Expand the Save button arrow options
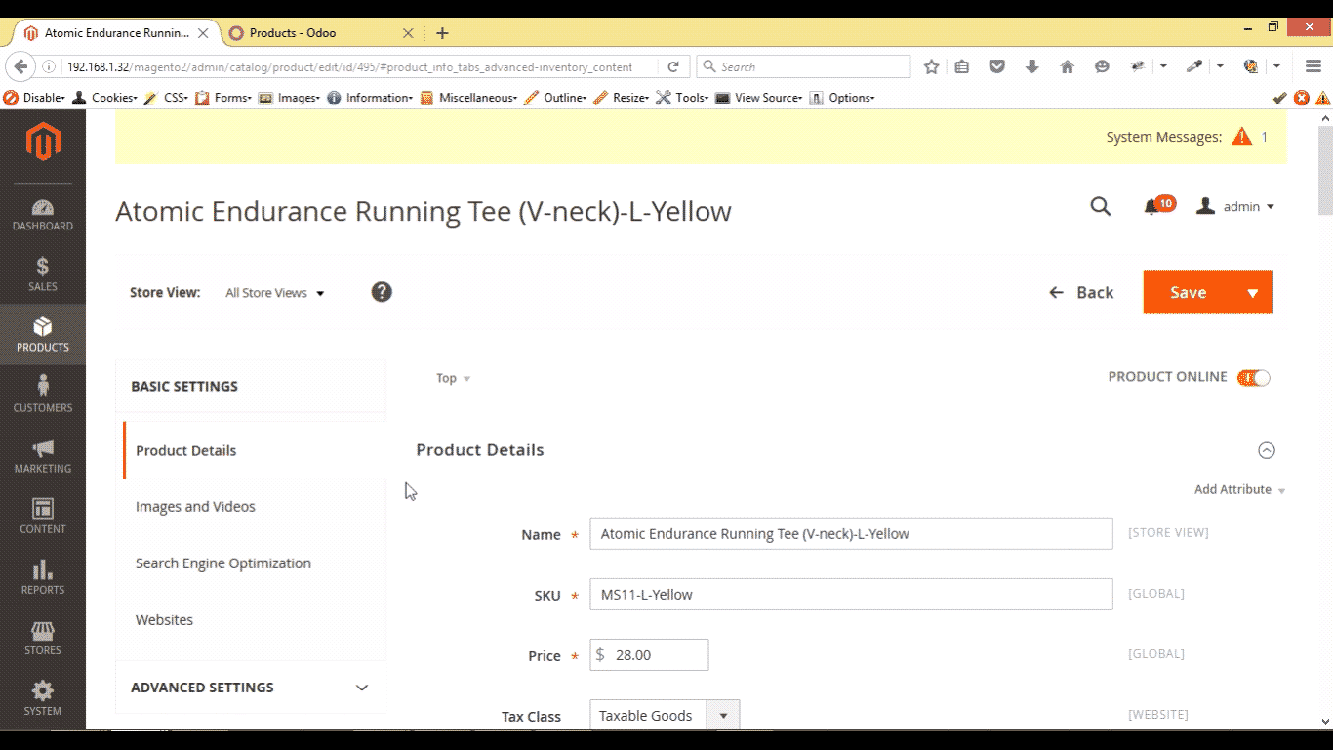The height and width of the screenshot is (750, 1333). 1252,292
